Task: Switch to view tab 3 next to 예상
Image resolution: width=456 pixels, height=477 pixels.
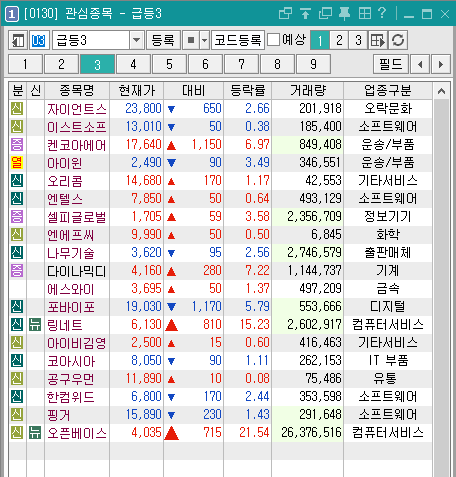Action: (x=358, y=40)
